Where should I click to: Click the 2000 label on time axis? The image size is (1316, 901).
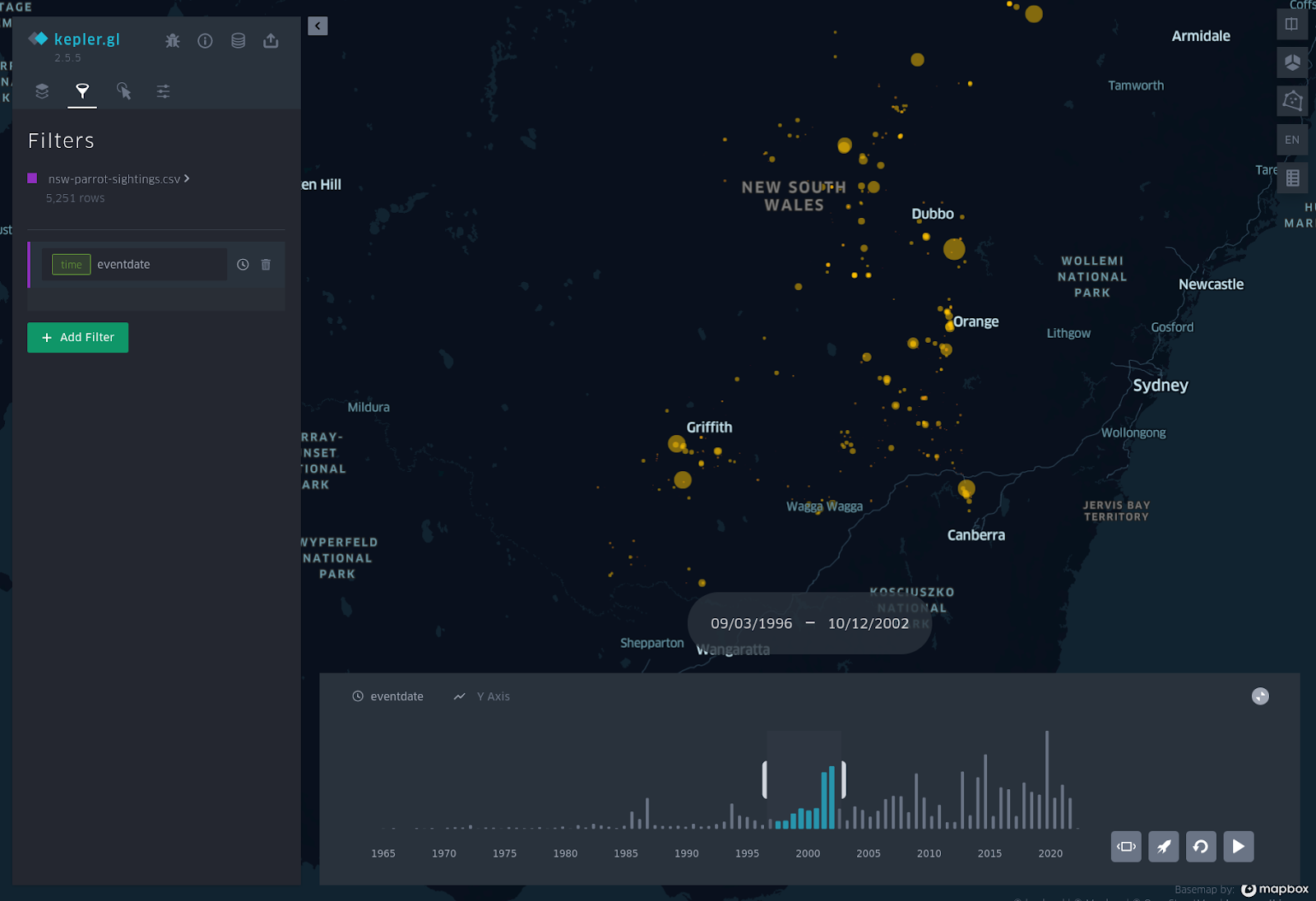(808, 853)
